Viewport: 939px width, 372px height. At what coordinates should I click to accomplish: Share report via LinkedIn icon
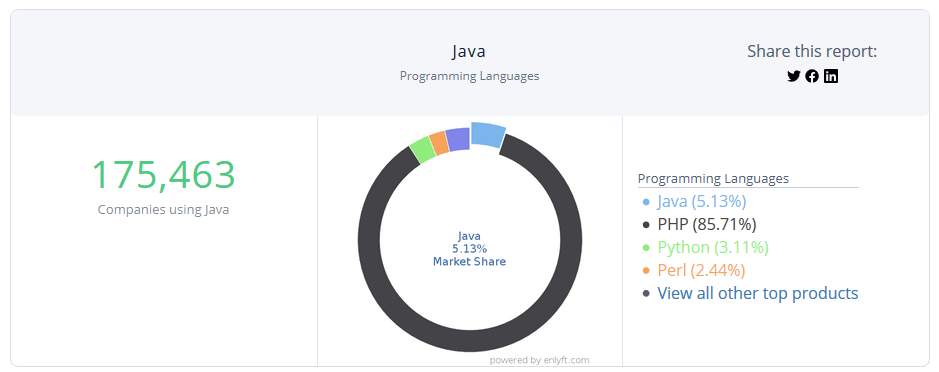[831, 76]
